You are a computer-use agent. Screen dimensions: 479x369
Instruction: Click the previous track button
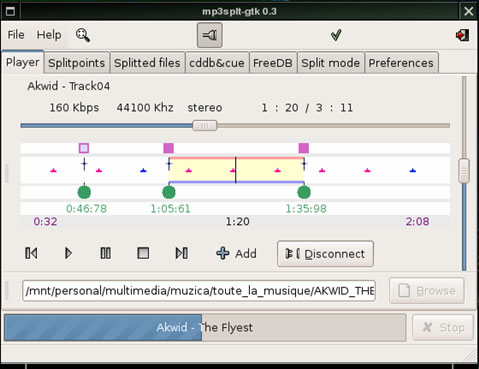pyautogui.click(x=31, y=253)
